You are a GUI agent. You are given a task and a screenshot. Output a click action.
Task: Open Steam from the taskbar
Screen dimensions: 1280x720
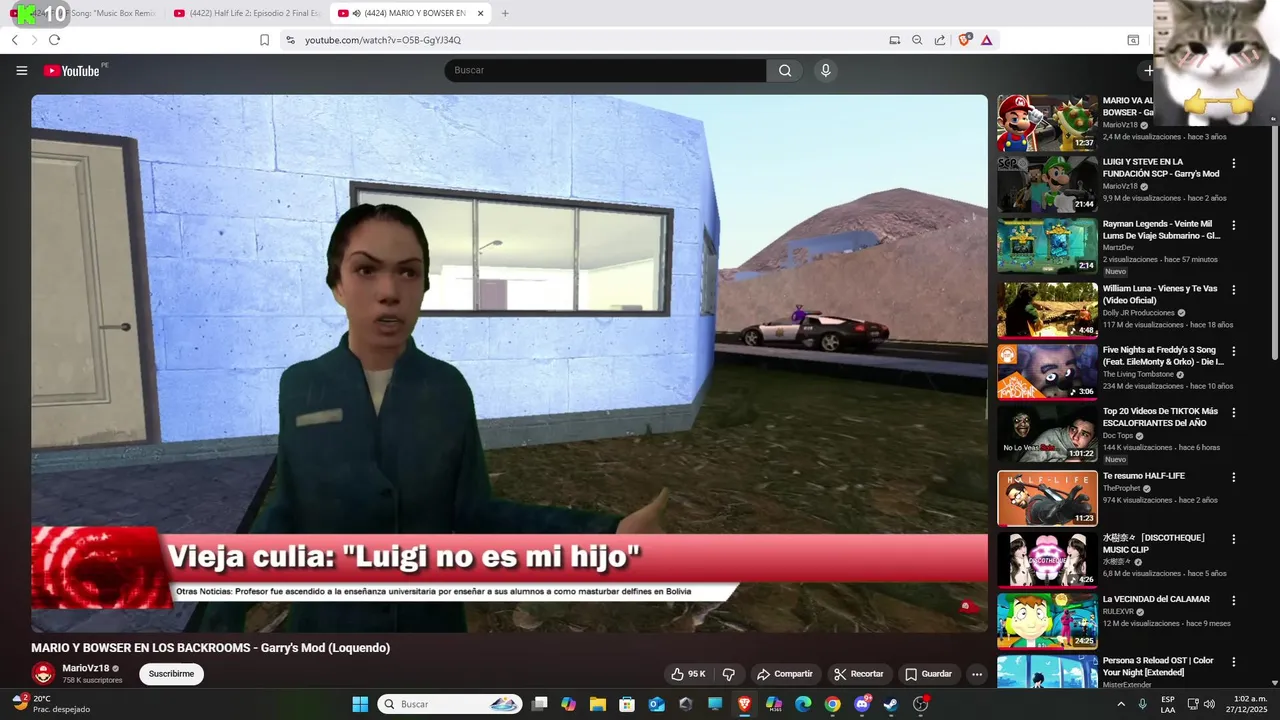pos(891,704)
